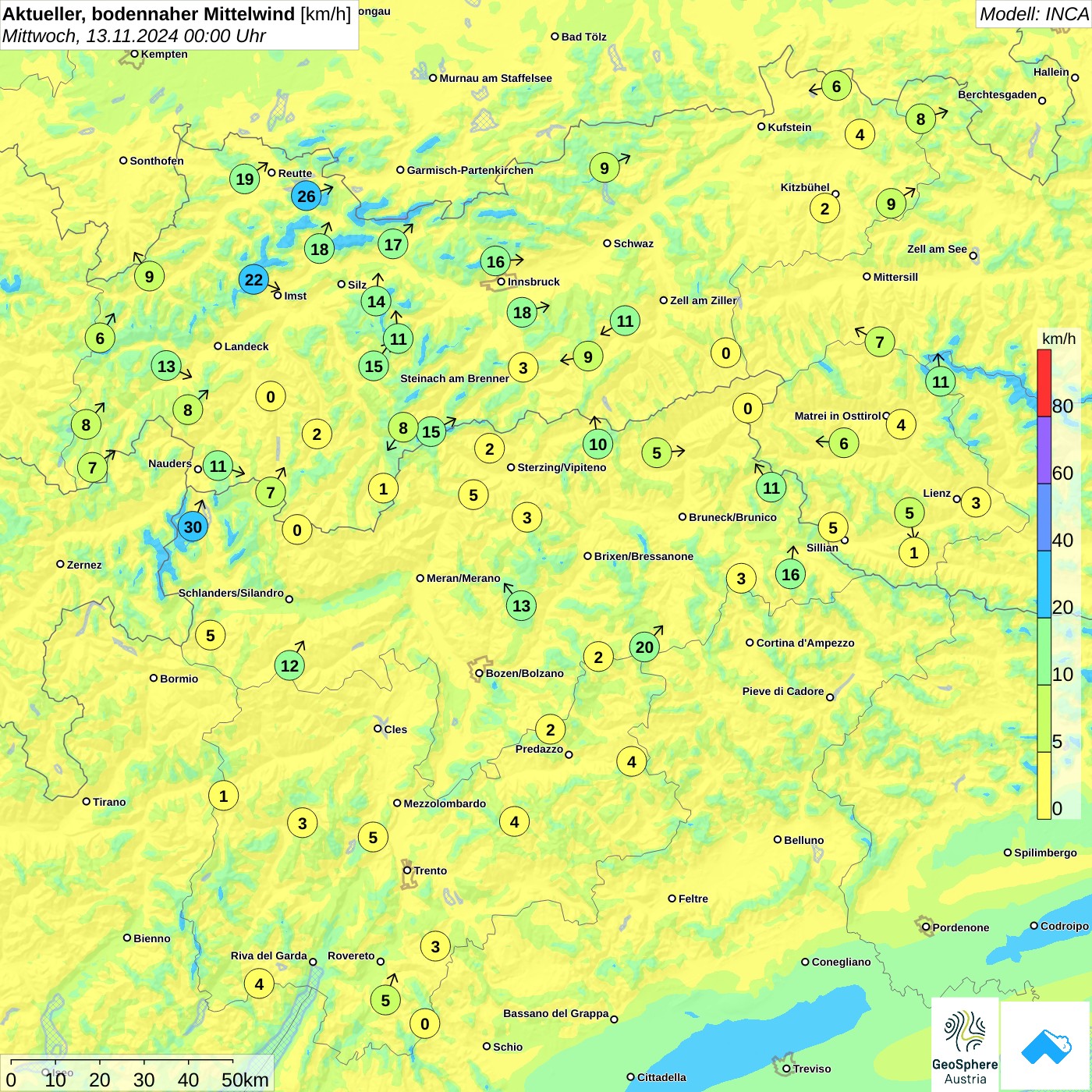The height and width of the screenshot is (1092, 1092).
Task: Click the 50km distance scale bar
Action: coord(123,1061)
